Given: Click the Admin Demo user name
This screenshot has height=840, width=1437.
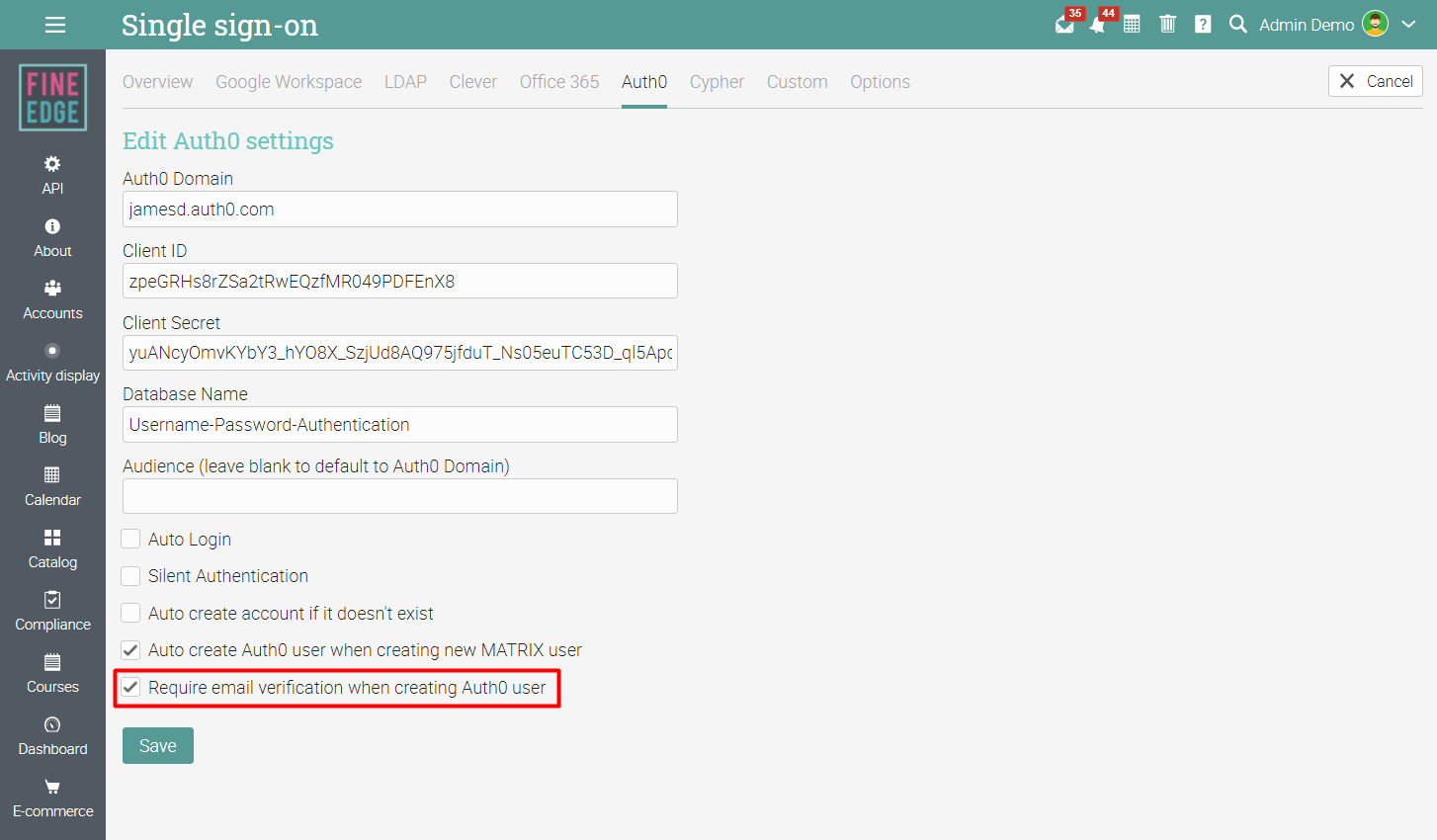Looking at the screenshot, I should 1307,25.
